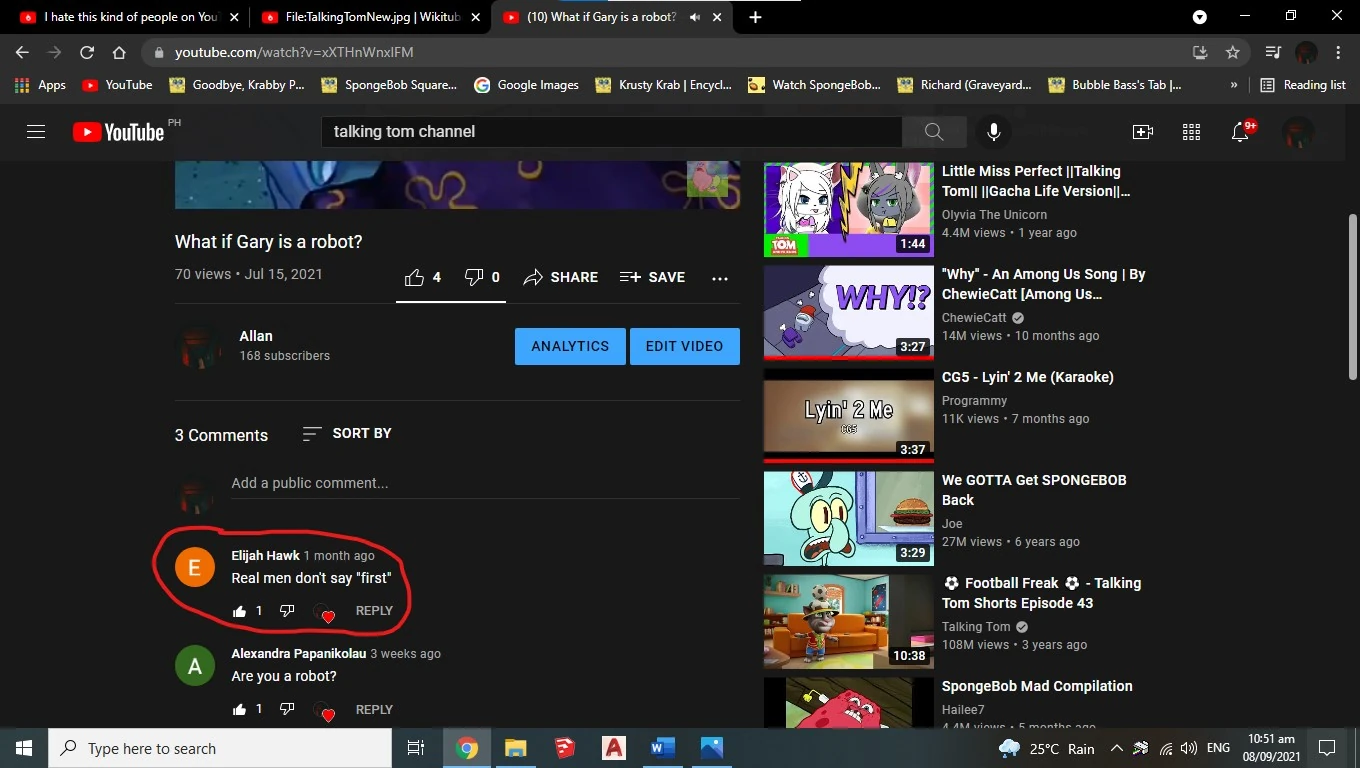
Task: Start a voice search with the microphone icon
Action: click(x=992, y=131)
